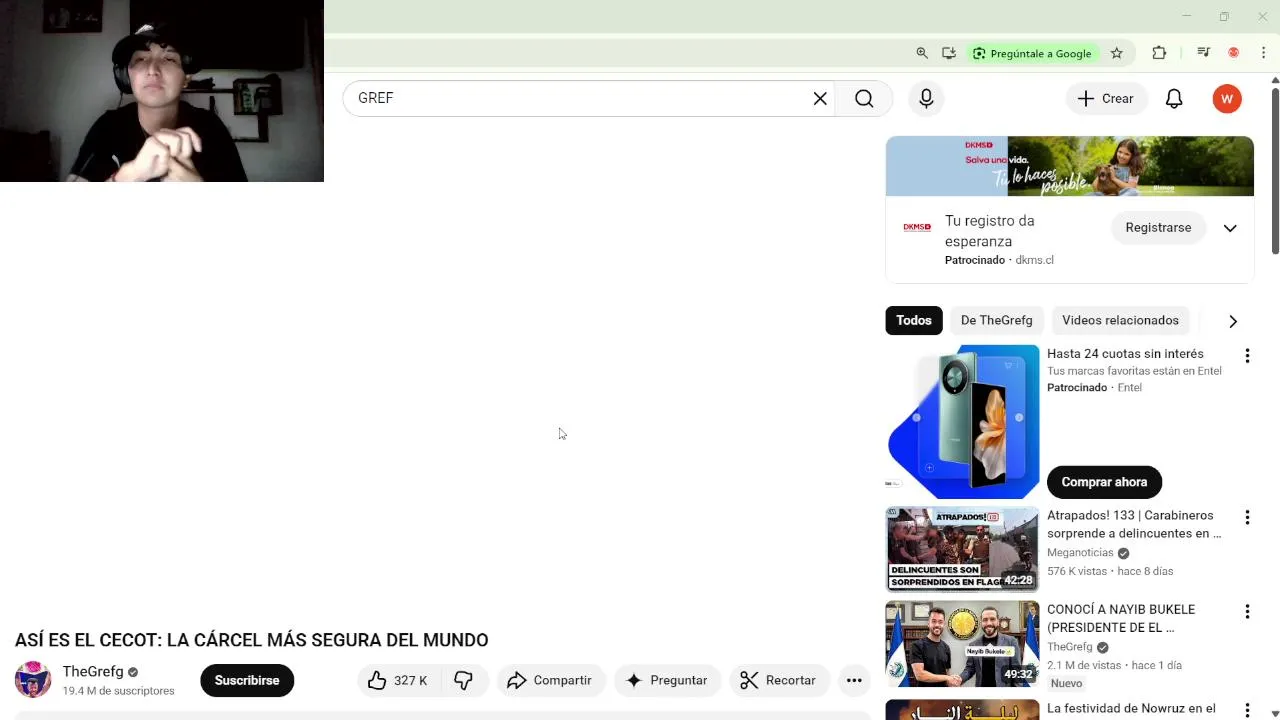Like the video with 327 K
The image size is (1280, 720).
coord(398,680)
